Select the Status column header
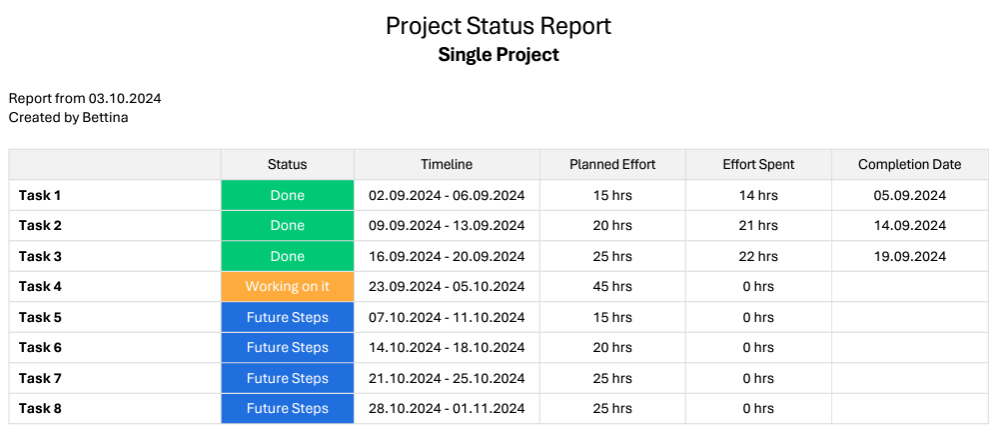This screenshot has width=996, height=434. (287, 164)
